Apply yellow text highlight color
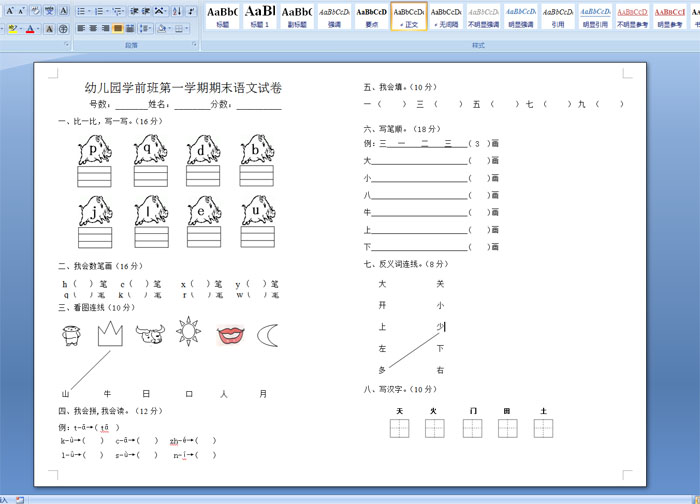Viewport: 700px width, 504px height. [12, 29]
